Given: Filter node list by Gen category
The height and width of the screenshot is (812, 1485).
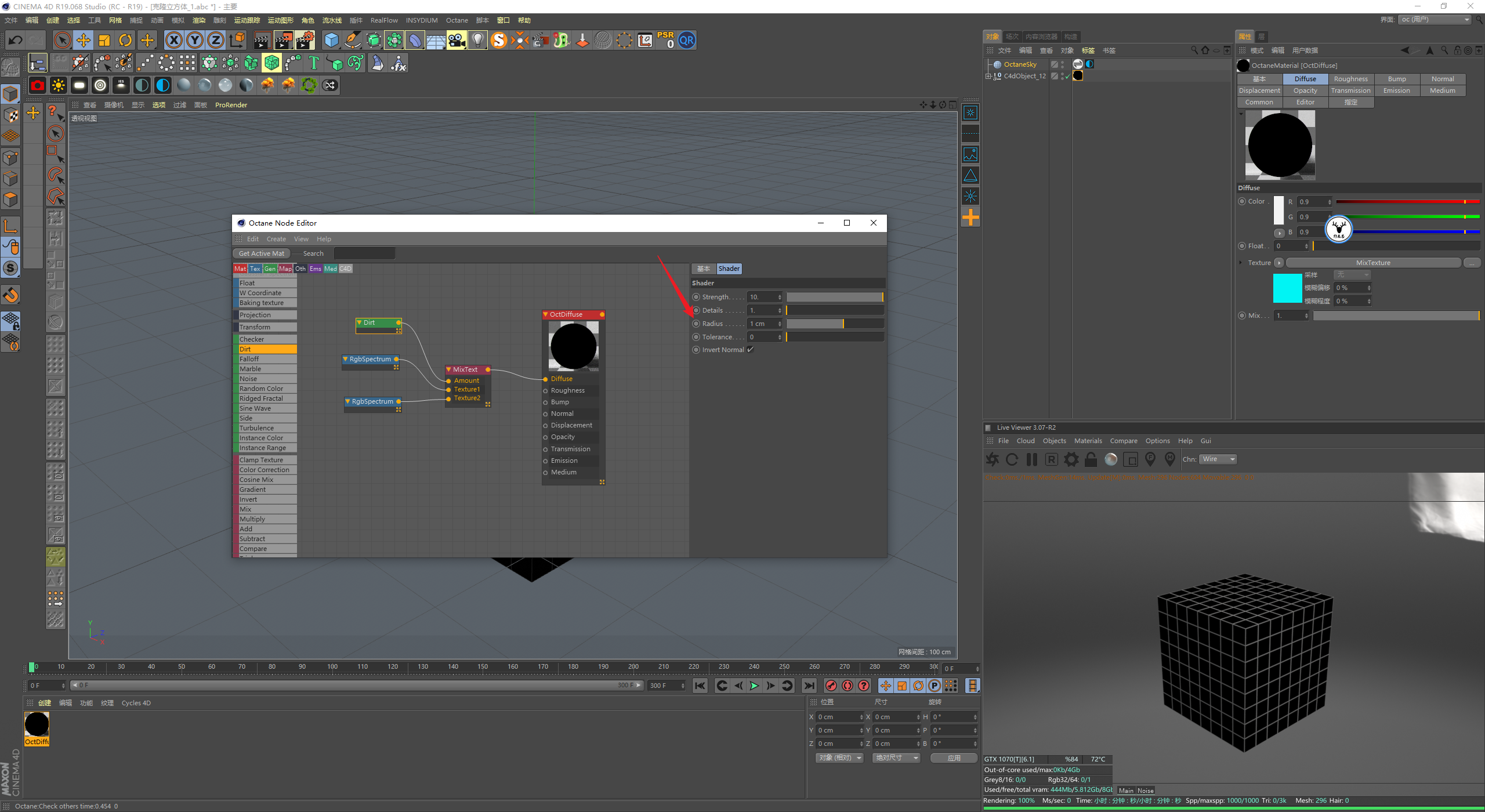Looking at the screenshot, I should tap(270, 269).
